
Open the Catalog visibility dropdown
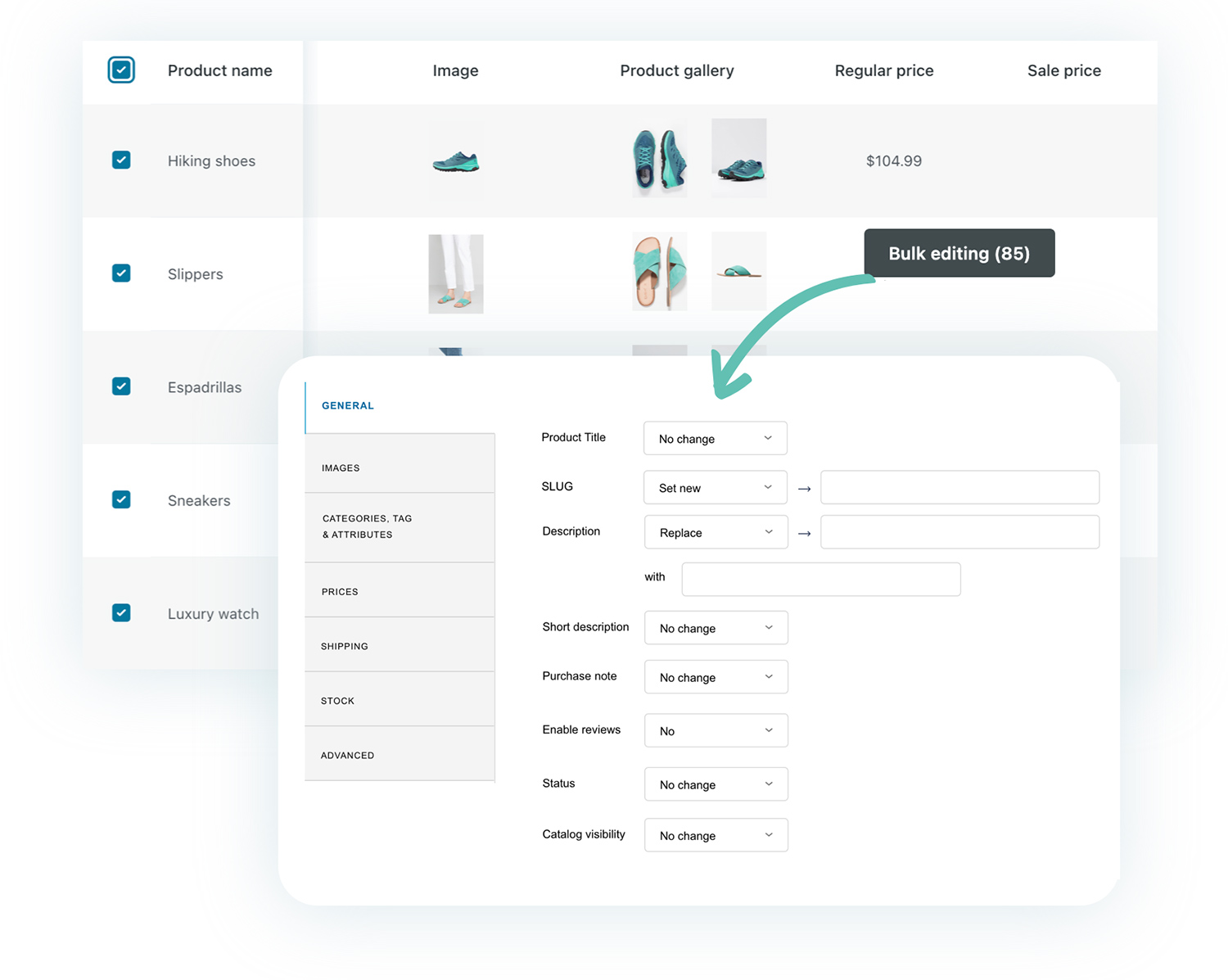715,835
